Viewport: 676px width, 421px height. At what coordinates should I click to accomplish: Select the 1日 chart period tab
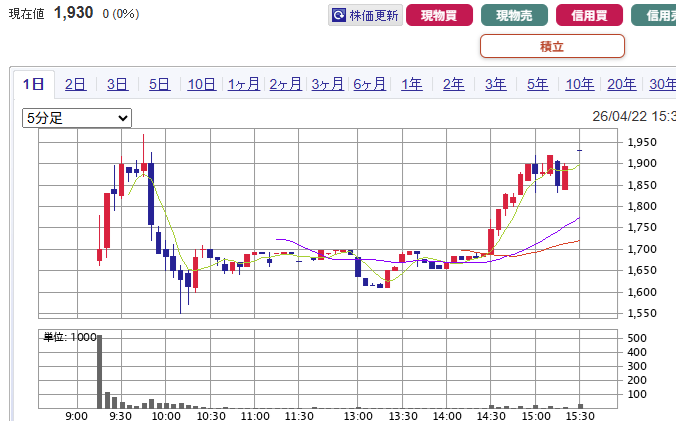pos(34,84)
